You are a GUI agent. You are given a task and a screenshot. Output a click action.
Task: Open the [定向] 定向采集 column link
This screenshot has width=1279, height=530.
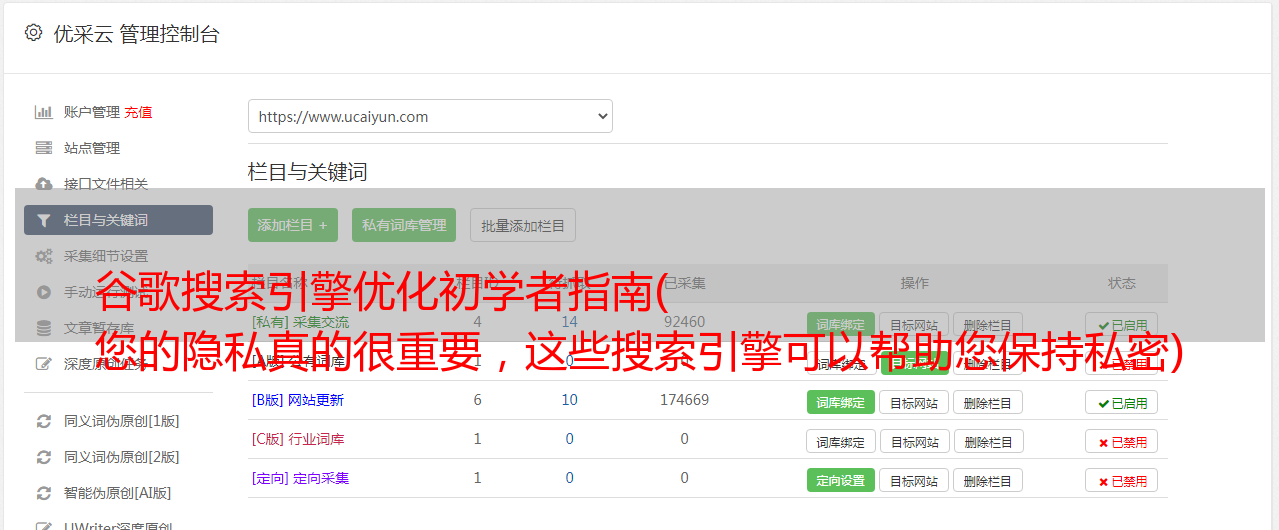click(301, 478)
